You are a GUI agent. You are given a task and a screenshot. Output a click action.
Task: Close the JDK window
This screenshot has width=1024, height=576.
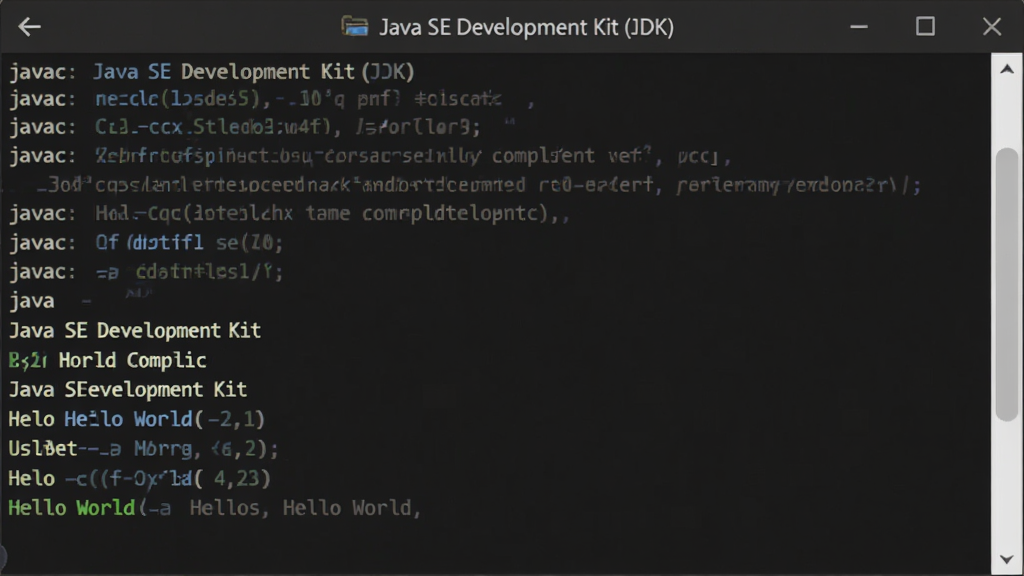(x=992, y=27)
